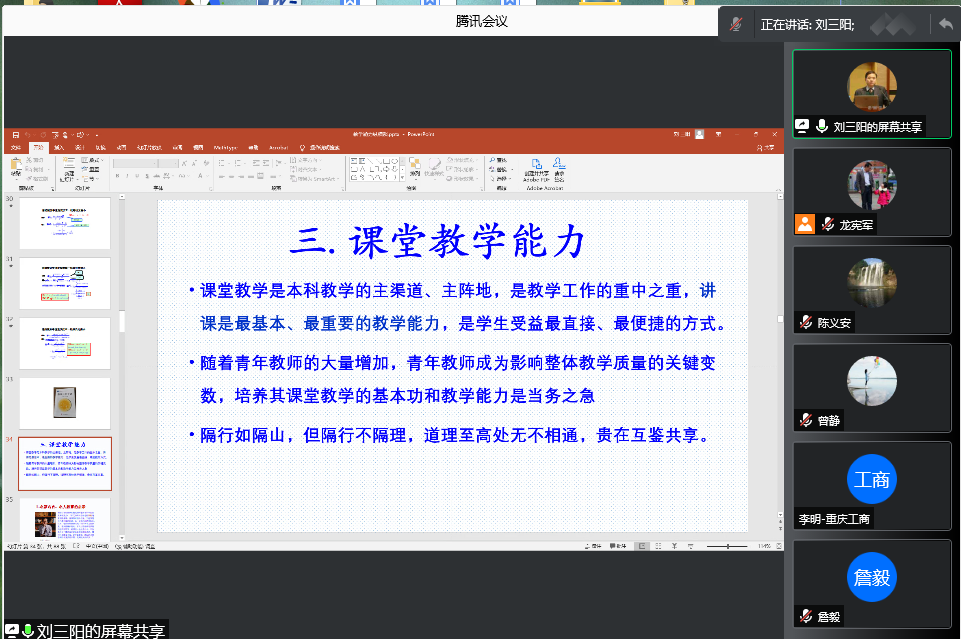Screen dimensions: 961x639
Task: Click the return arrow icon at top right
Action: (x=944, y=24)
